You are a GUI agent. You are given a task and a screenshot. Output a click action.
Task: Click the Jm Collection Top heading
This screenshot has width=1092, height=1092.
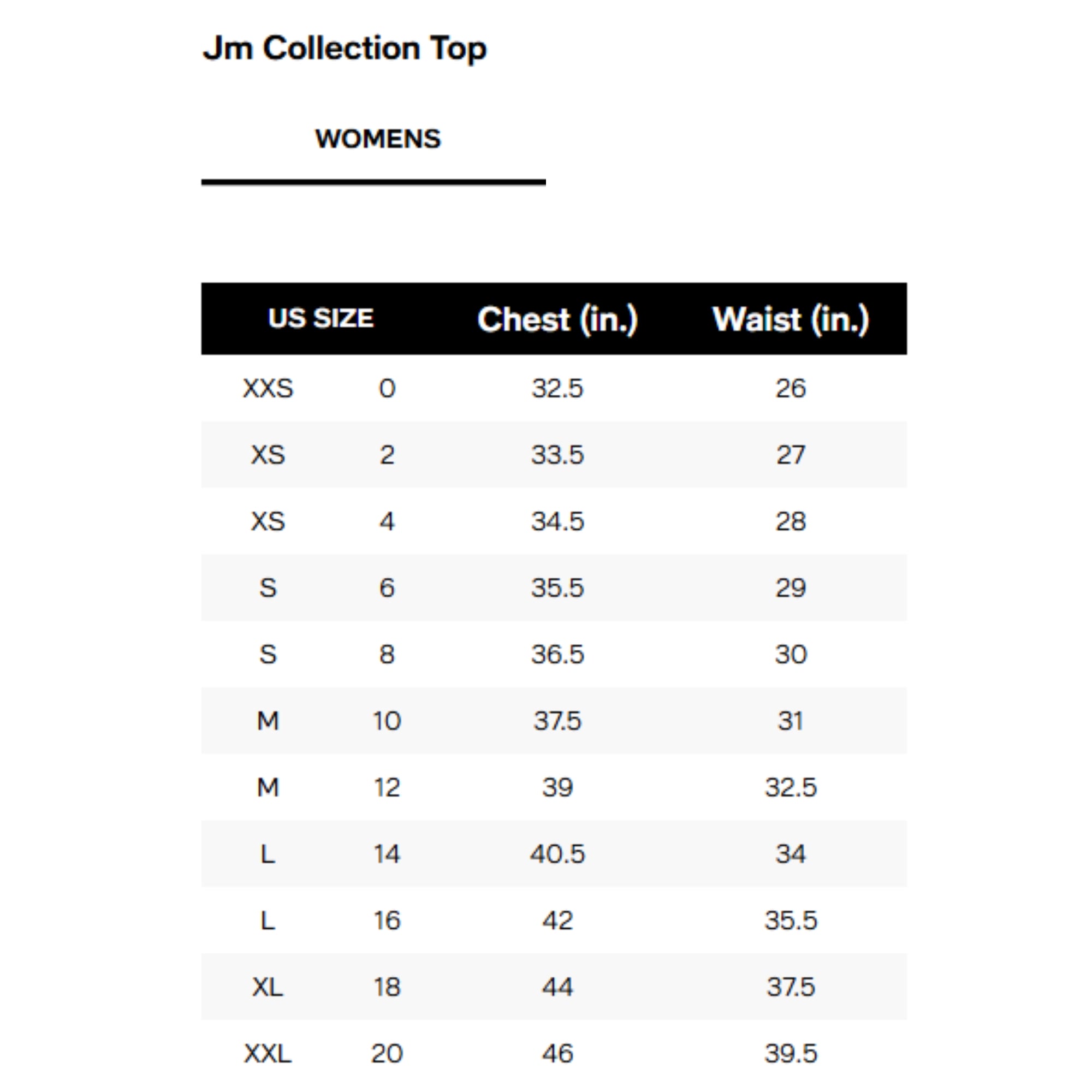pyautogui.click(x=345, y=49)
